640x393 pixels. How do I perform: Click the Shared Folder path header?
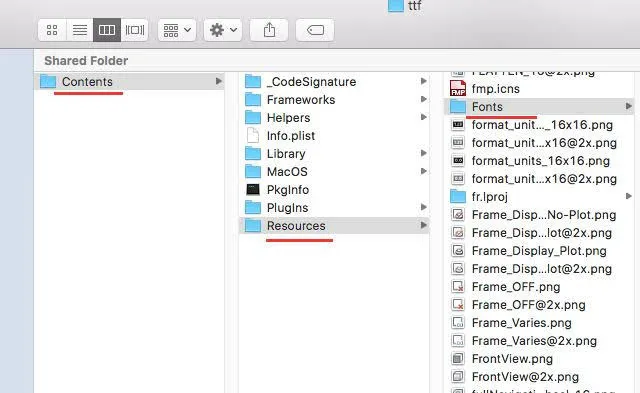click(86, 60)
